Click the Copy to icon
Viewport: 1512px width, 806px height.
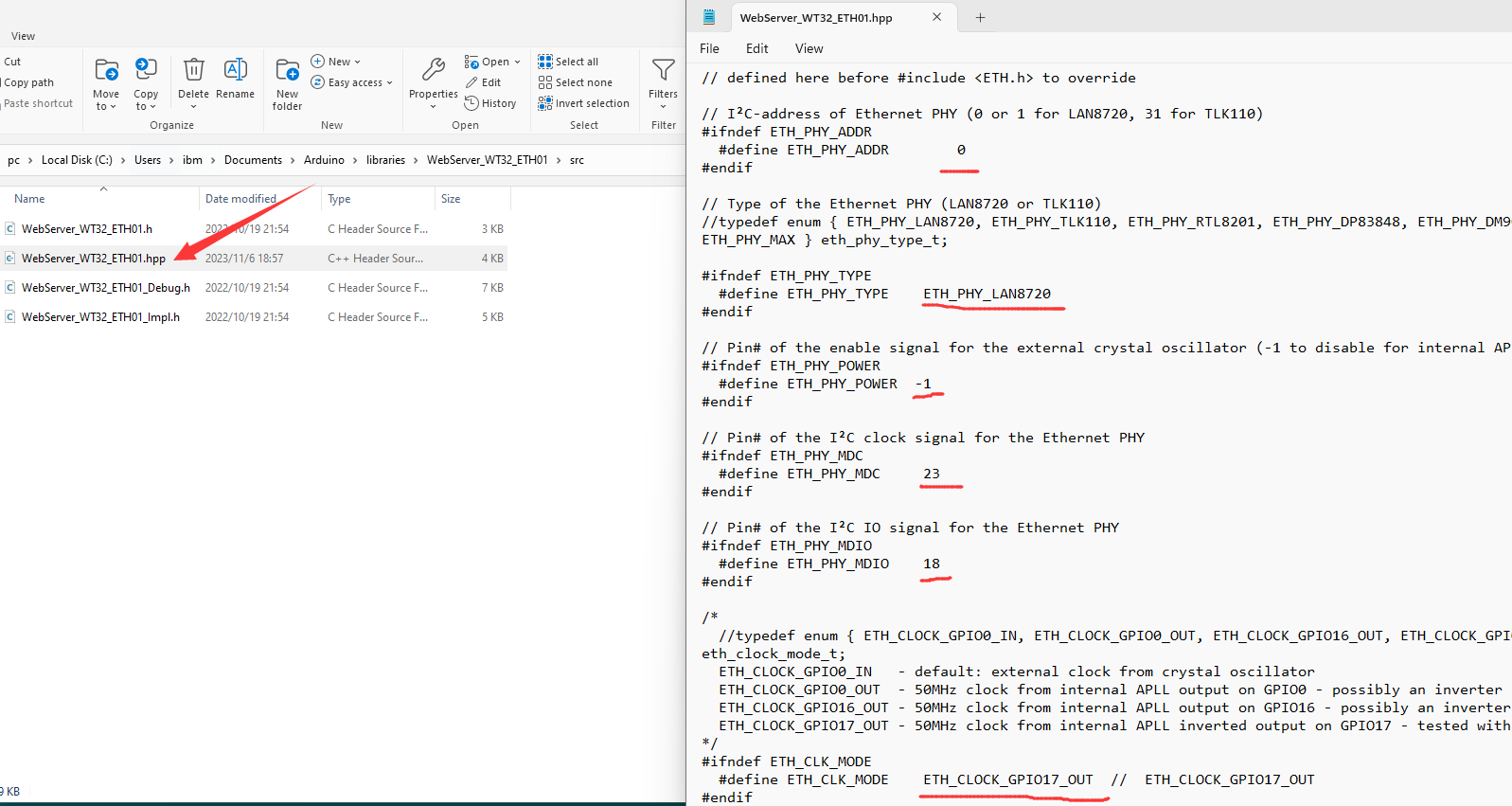point(146,71)
